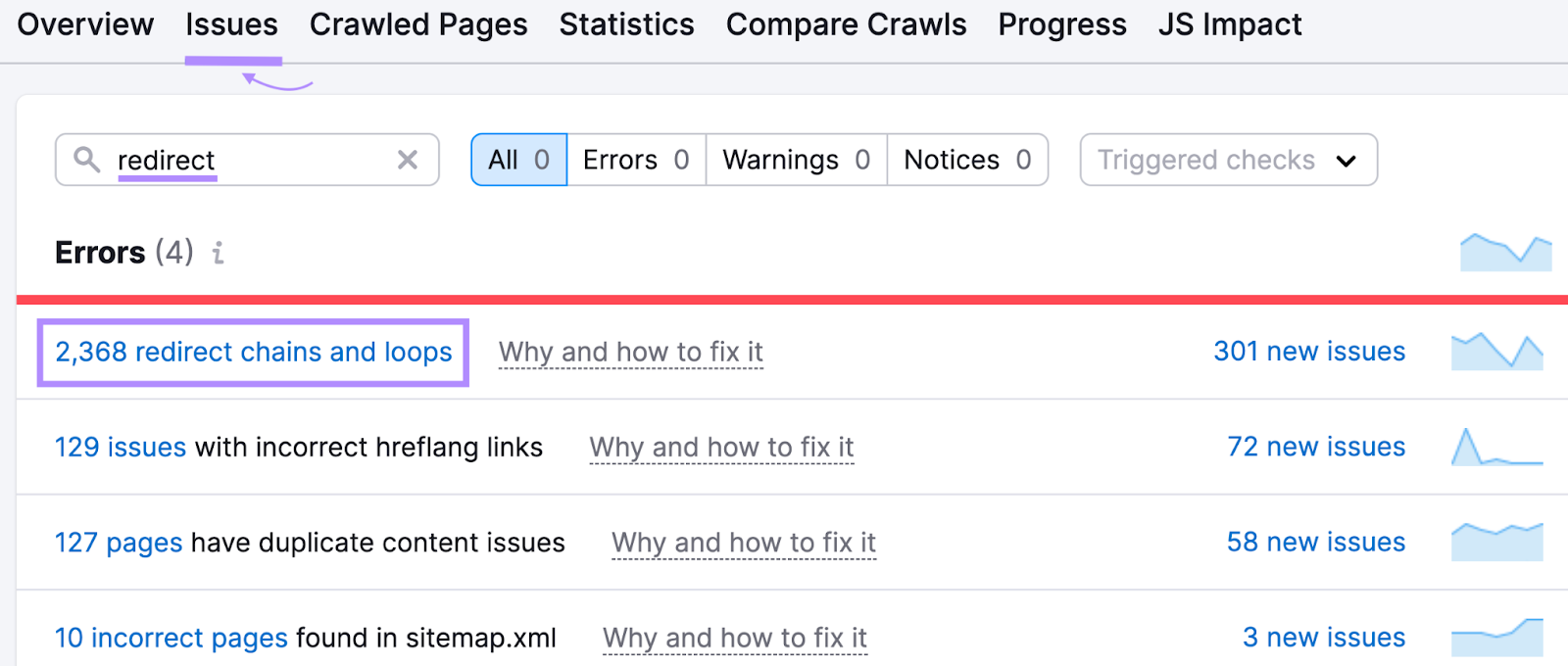Select the All issues filter
Image resolution: width=1568 pixels, height=666 pixels.
click(518, 159)
